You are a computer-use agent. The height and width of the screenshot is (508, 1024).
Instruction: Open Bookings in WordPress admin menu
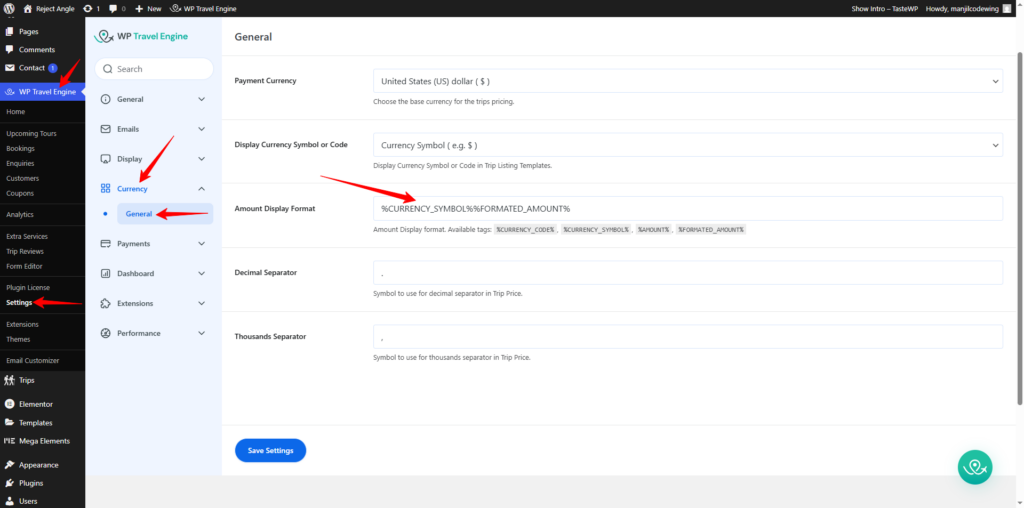(20, 148)
